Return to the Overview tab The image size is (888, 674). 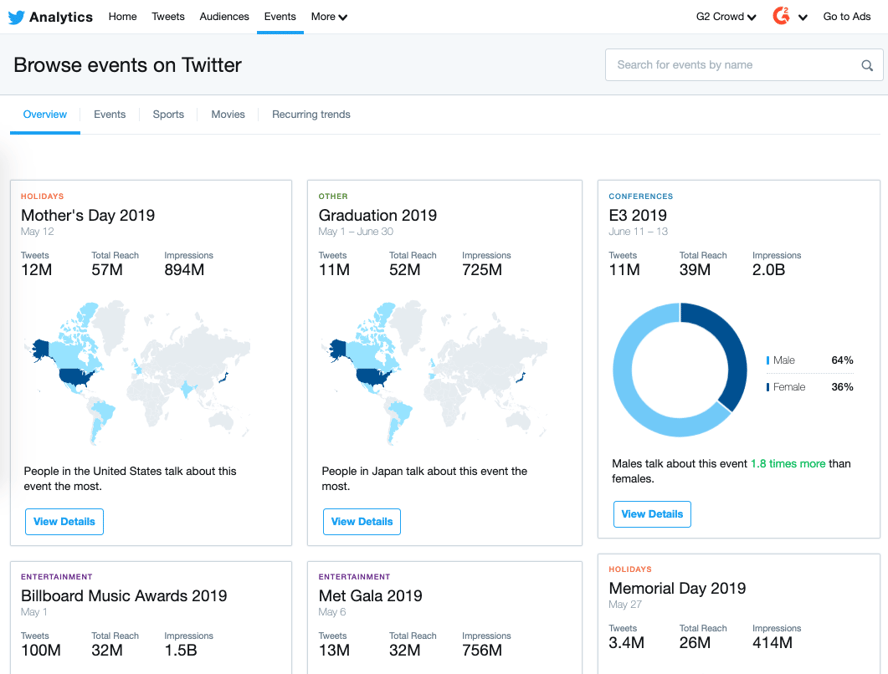click(44, 114)
